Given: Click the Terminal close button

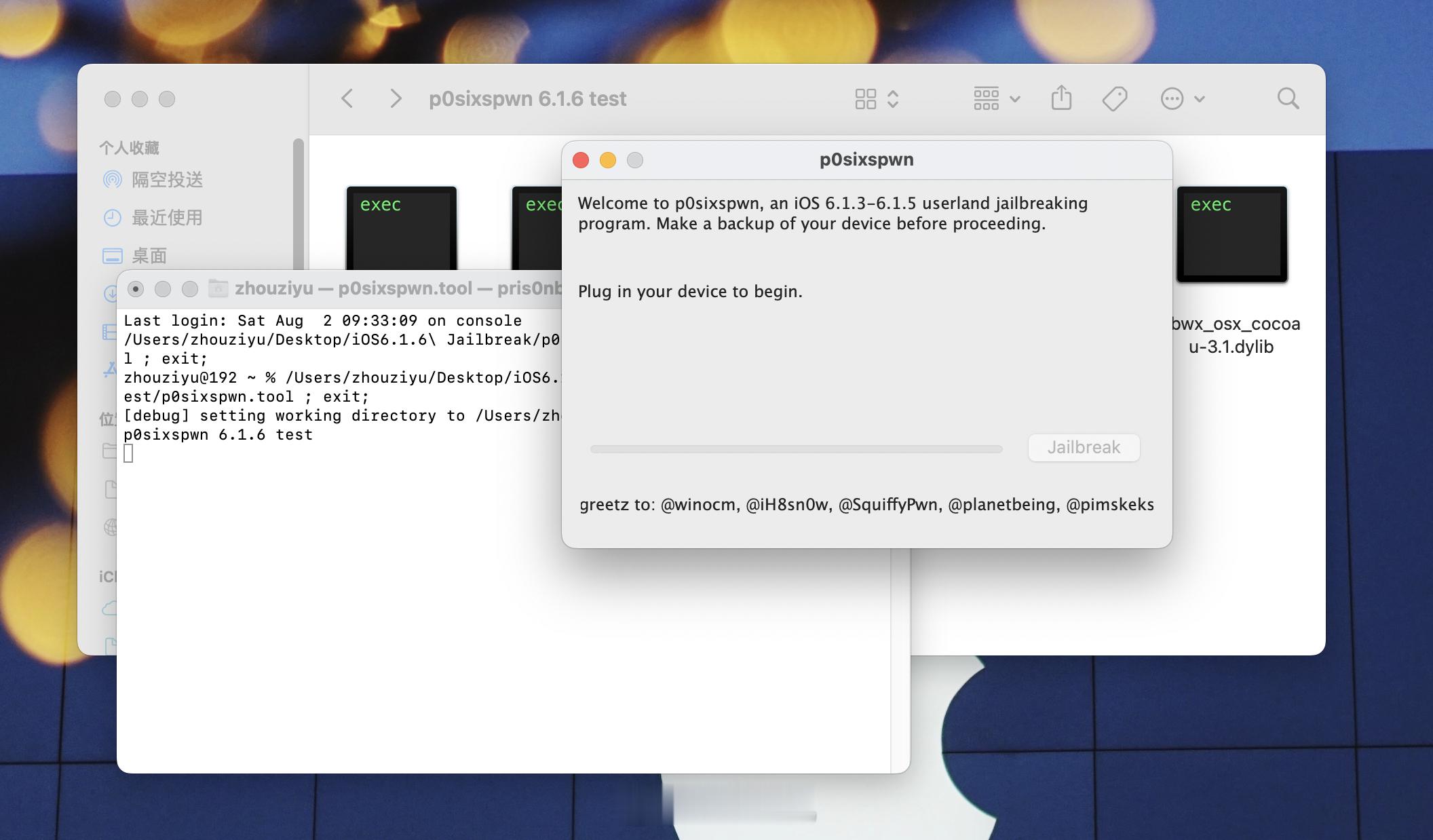Looking at the screenshot, I should coord(136,289).
